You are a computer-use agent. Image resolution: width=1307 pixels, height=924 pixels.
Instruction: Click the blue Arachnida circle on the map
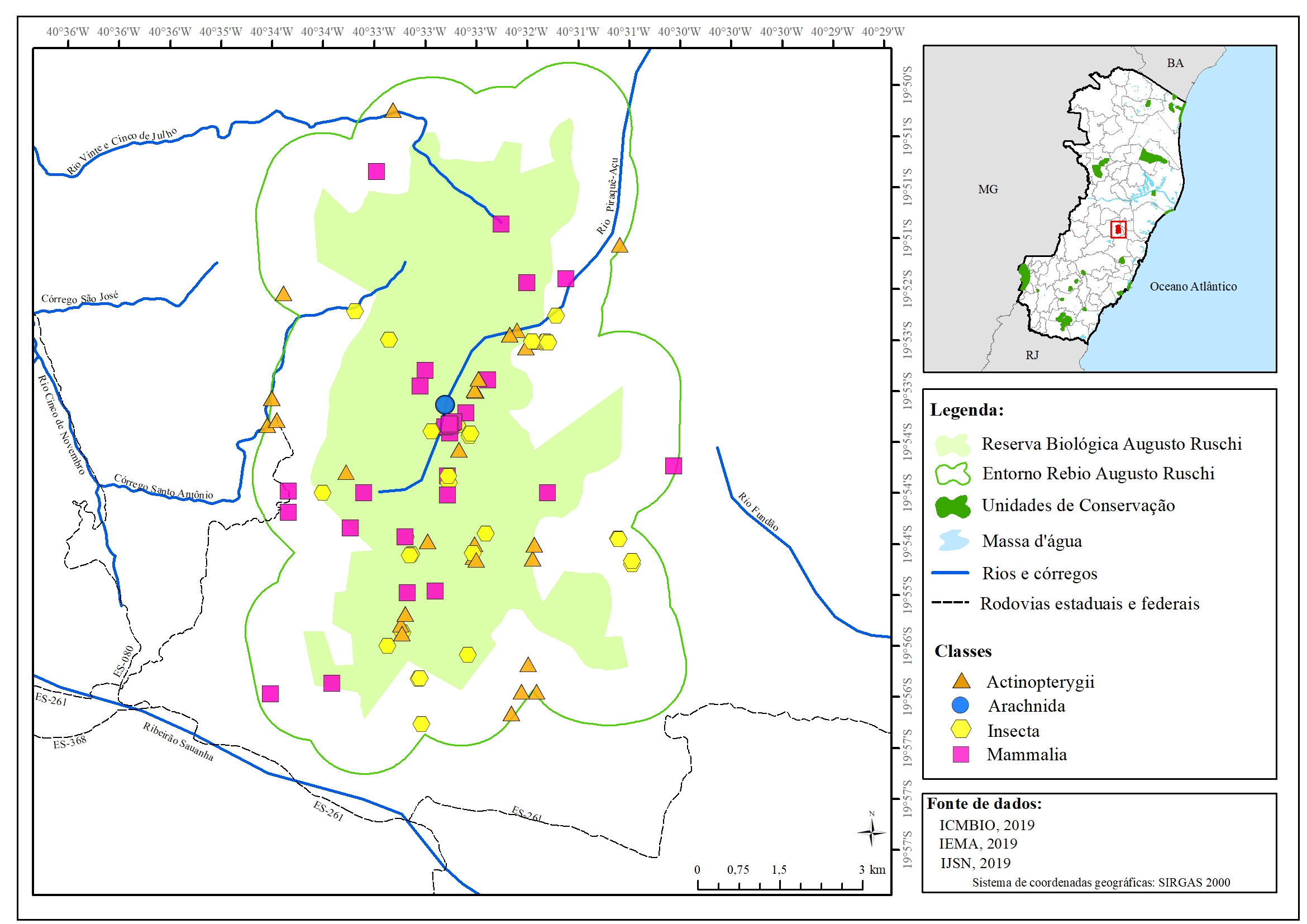[445, 405]
